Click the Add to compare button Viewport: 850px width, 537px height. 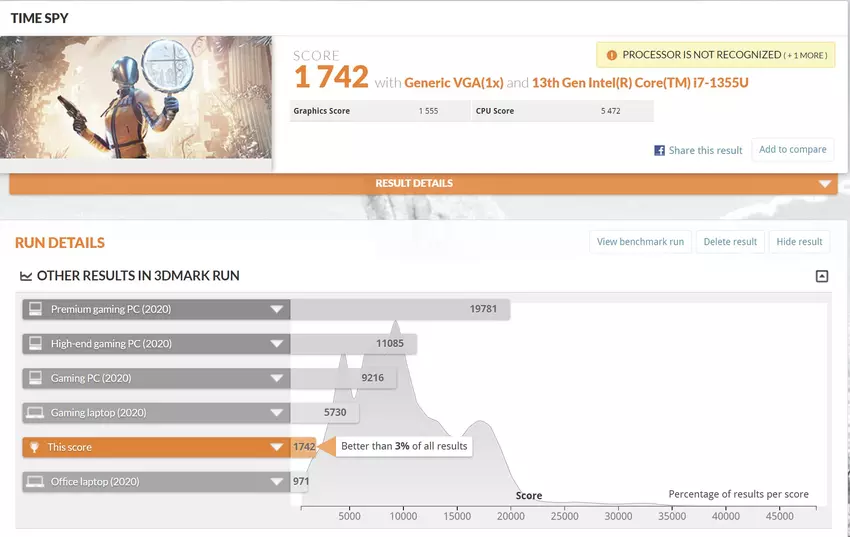pos(792,150)
